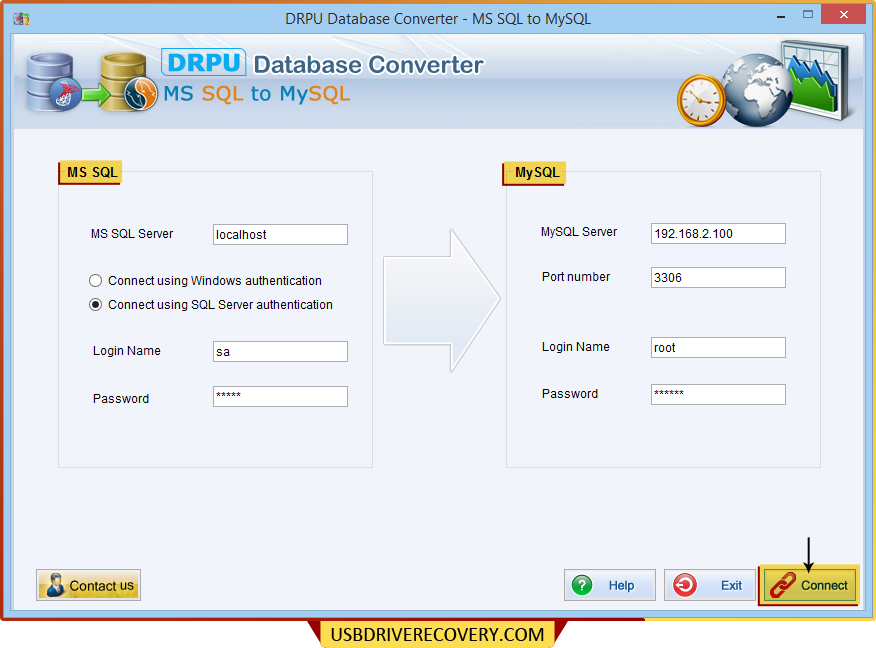Click the 'MS SQL Server' label text
The width and height of the screenshot is (876, 648).
(x=132, y=234)
